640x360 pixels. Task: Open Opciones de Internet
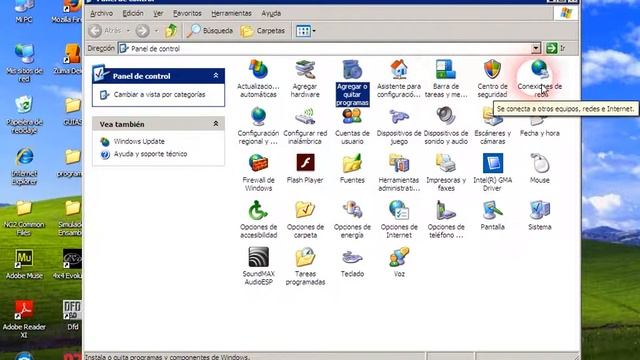click(x=399, y=220)
